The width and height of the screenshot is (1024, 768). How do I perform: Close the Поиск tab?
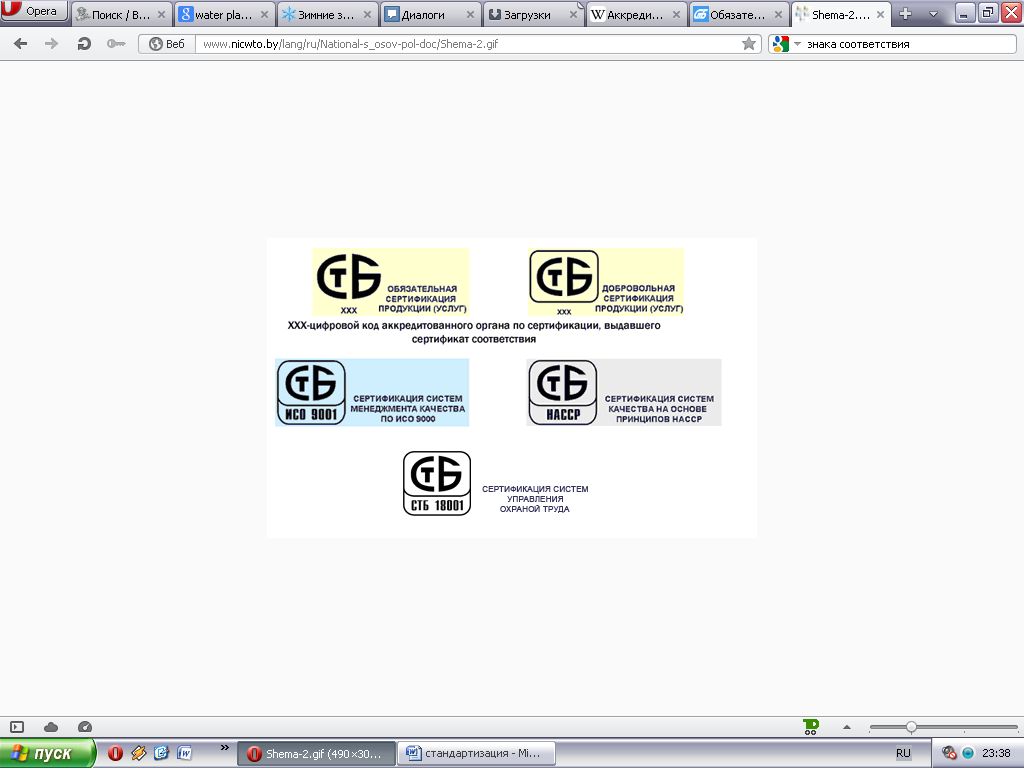point(161,14)
